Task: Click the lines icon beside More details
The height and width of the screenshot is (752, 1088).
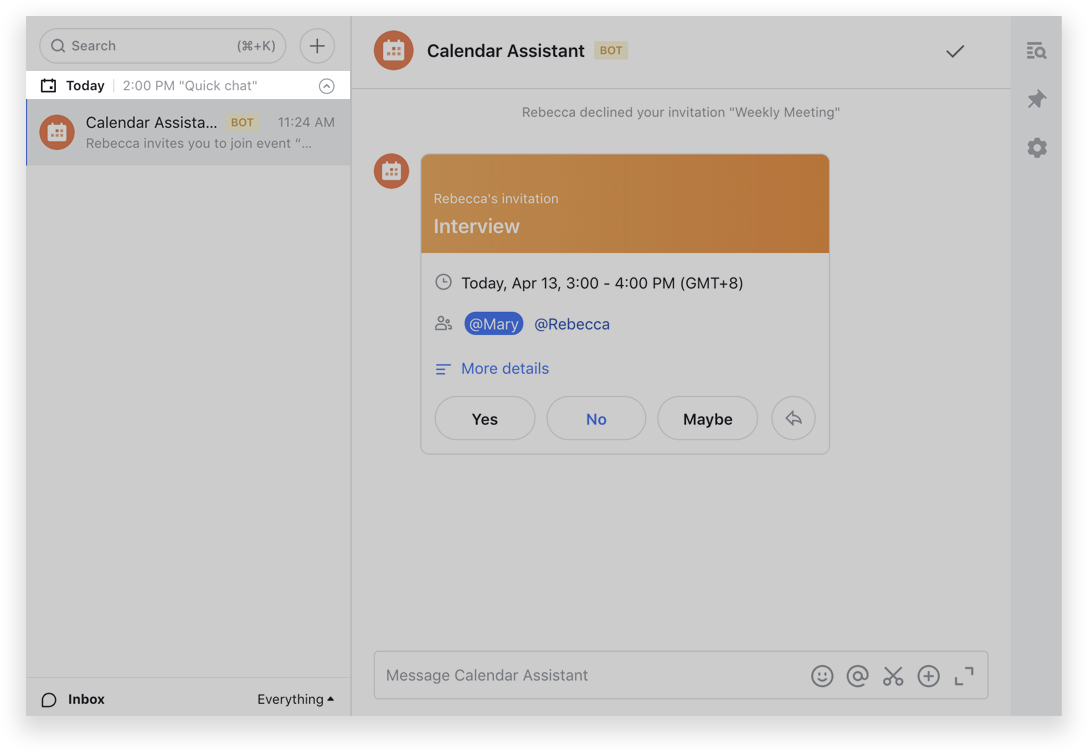Action: pyautogui.click(x=443, y=369)
